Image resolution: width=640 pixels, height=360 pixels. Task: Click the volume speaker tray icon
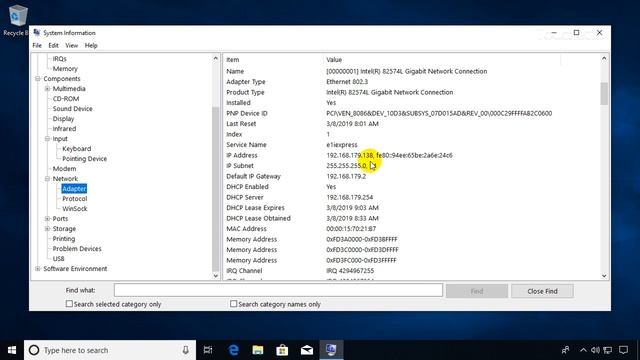pyautogui.click(x=595, y=350)
